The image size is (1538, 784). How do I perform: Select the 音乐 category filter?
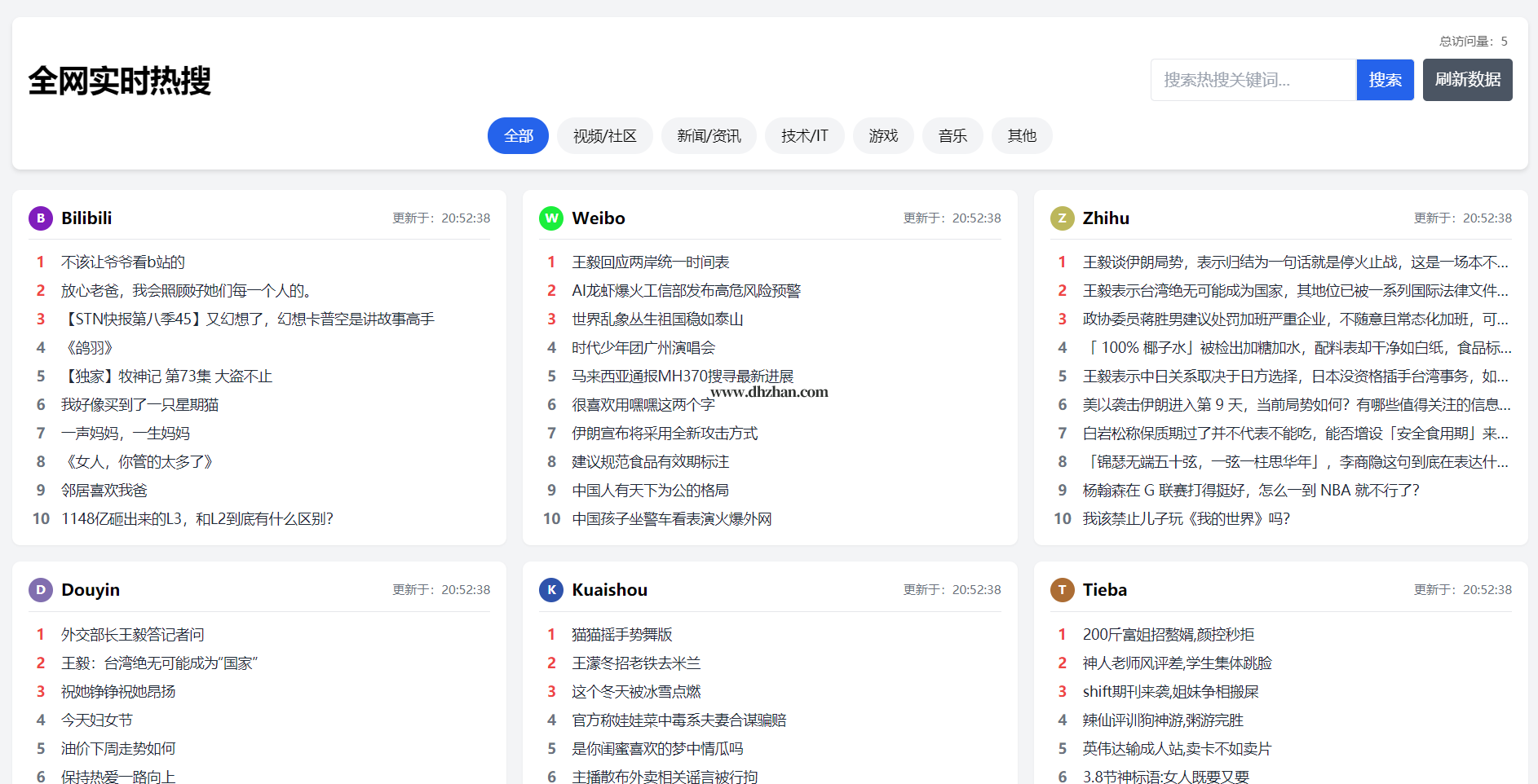[952, 136]
